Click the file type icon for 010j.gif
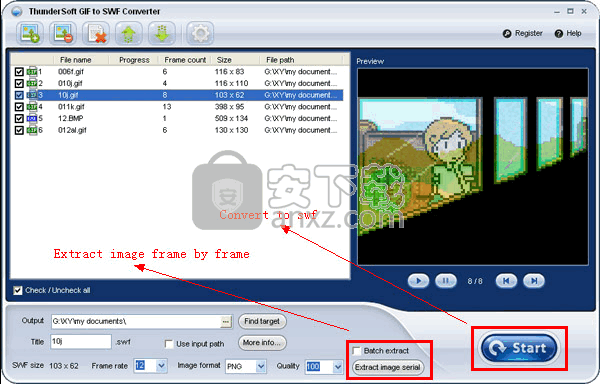 (32, 83)
